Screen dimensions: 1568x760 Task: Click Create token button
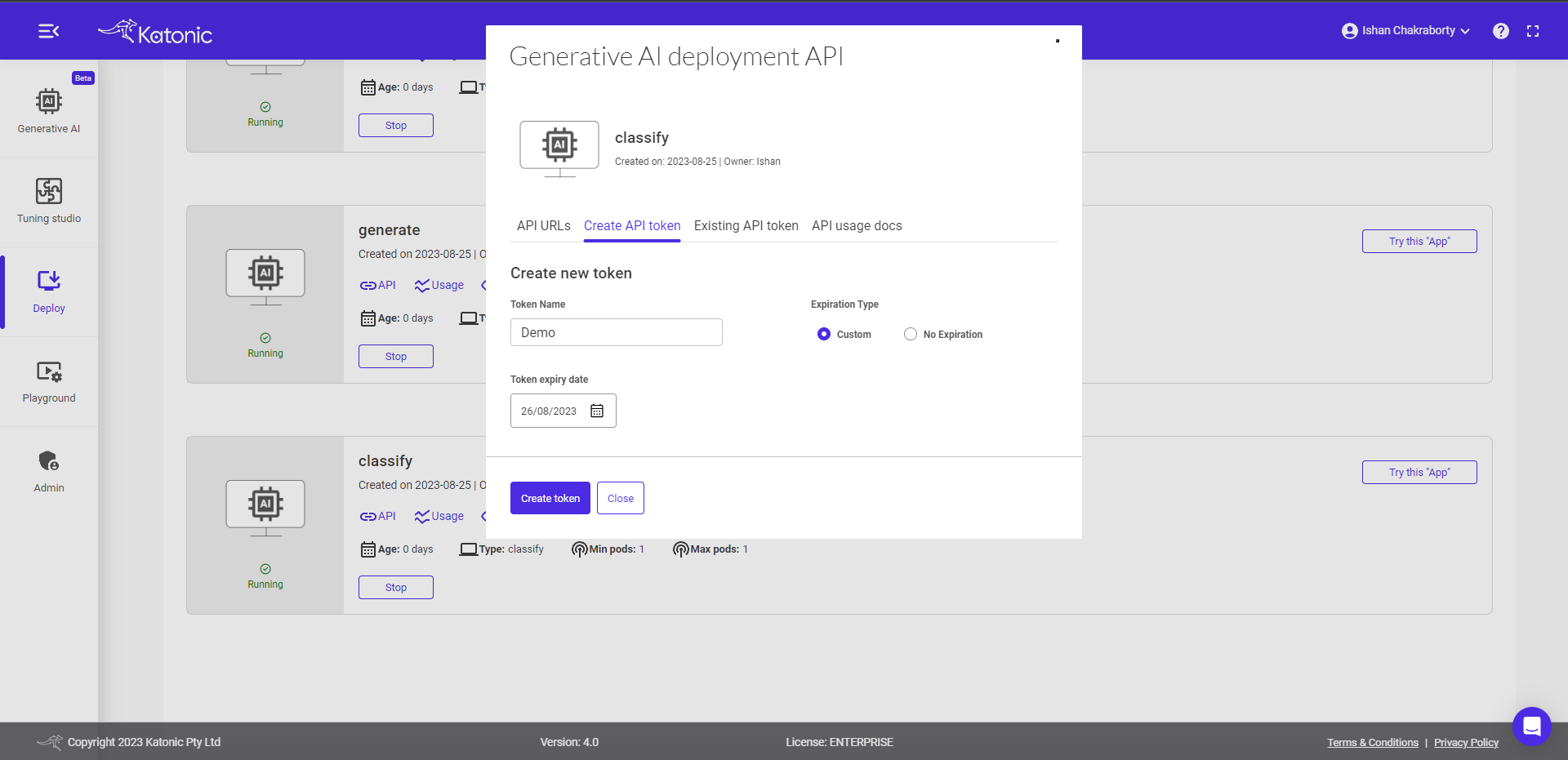coord(550,498)
